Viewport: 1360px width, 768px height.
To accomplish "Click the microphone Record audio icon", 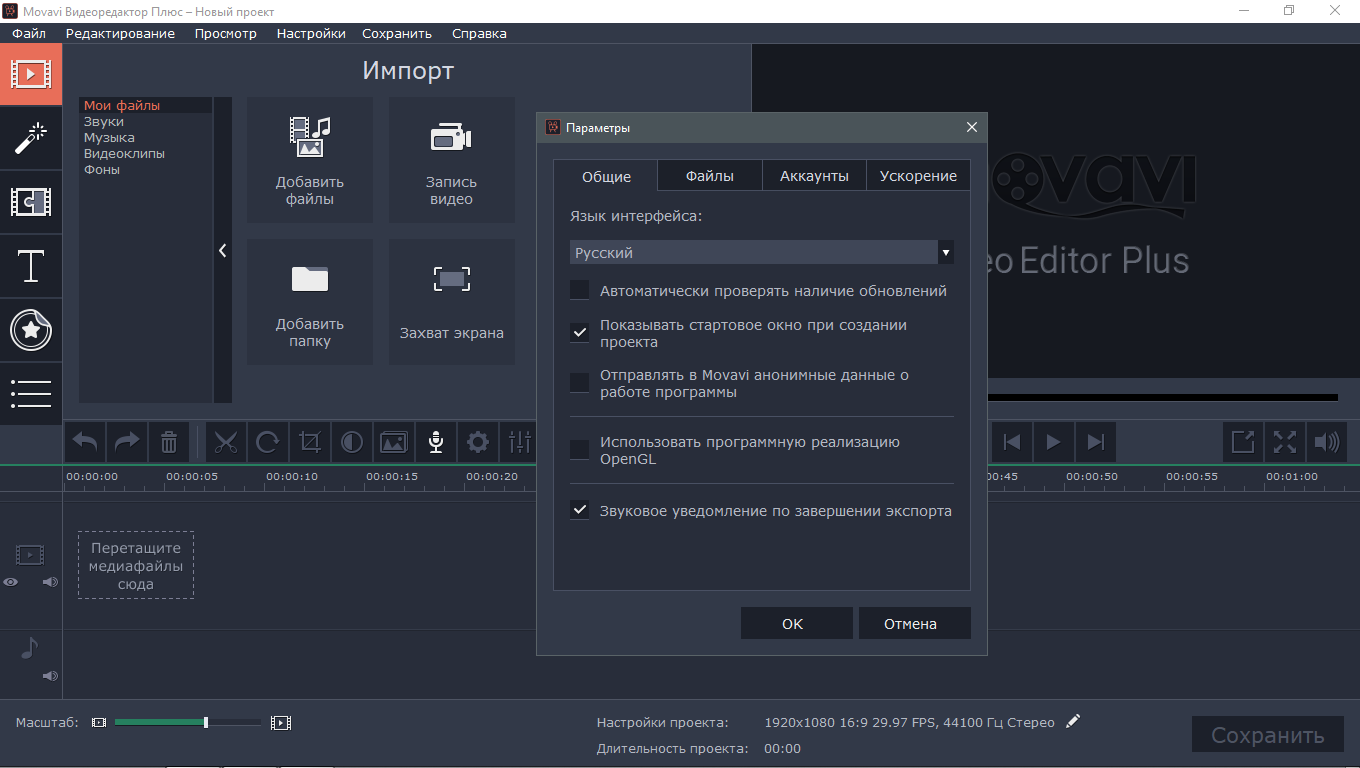I will pyautogui.click(x=436, y=442).
